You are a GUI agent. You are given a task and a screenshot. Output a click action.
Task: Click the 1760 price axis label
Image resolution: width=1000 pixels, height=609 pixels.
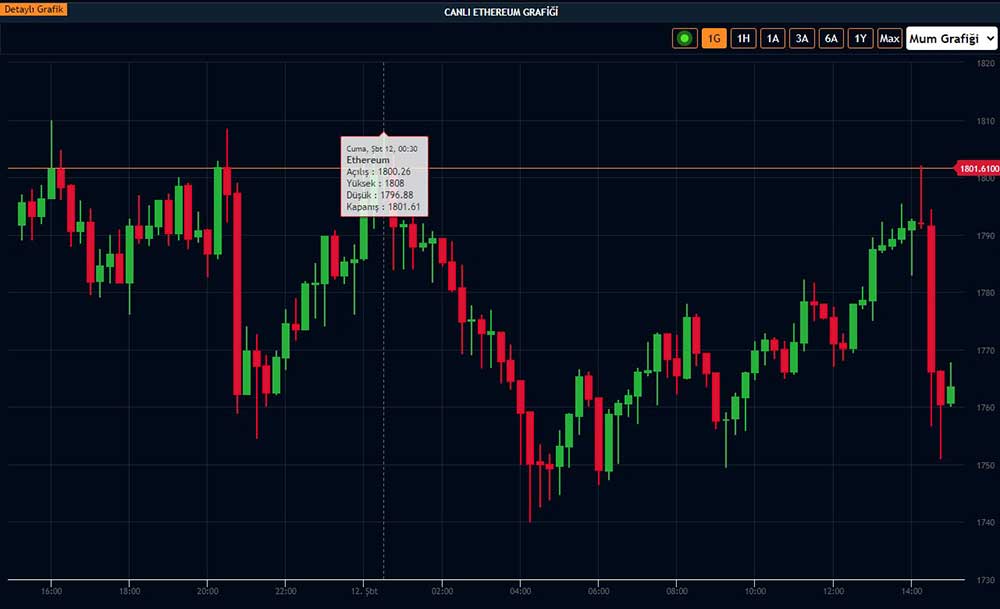[x=985, y=407]
